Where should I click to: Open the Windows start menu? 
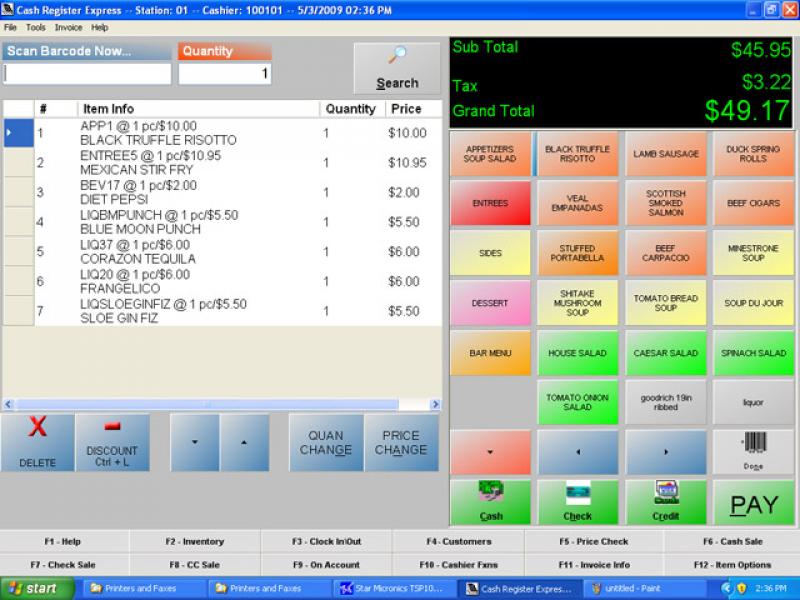[37, 588]
